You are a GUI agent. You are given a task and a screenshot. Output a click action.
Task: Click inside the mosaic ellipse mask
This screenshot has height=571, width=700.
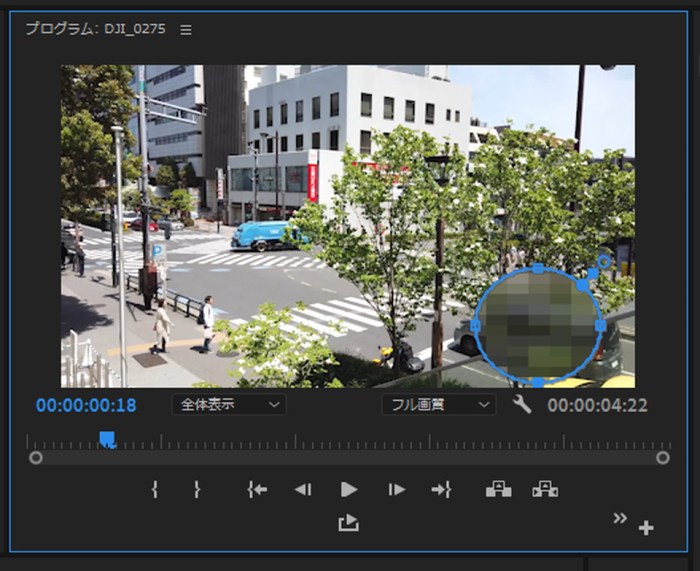tap(538, 325)
